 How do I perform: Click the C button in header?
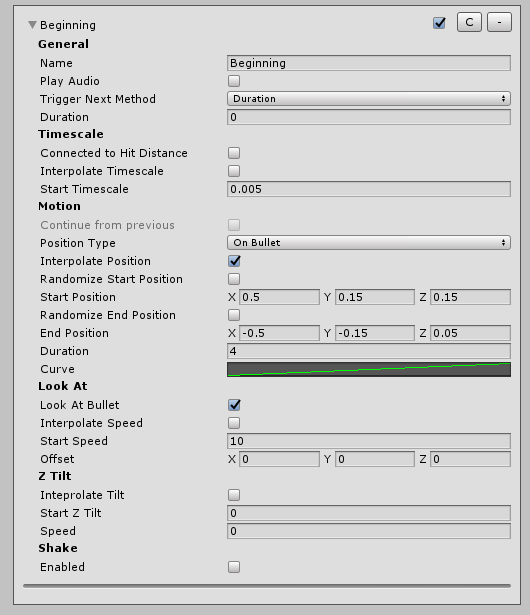pyautogui.click(x=469, y=22)
